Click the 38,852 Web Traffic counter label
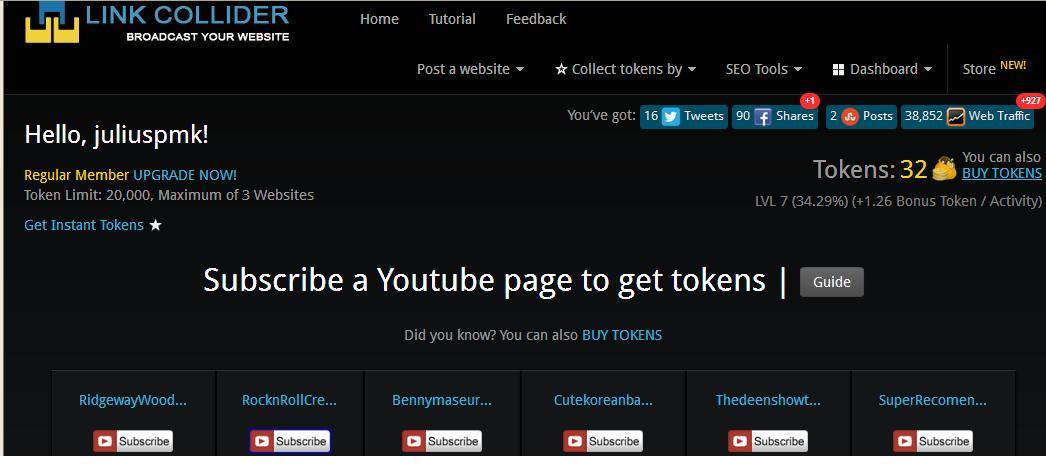This screenshot has width=1046, height=464. point(967,117)
